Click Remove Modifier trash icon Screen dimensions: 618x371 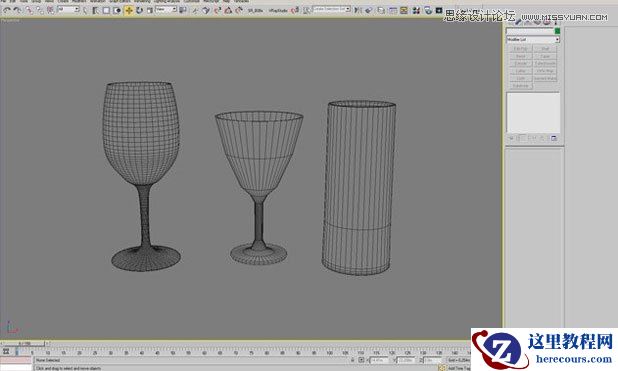pyautogui.click(x=542, y=138)
